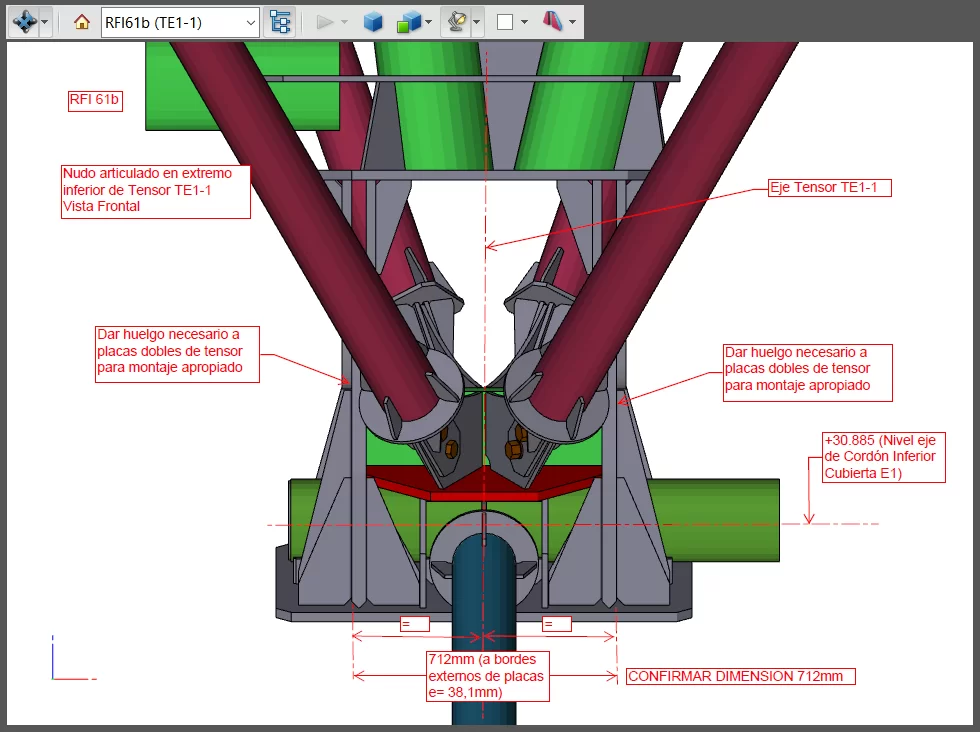Open the model render mode dropdown arrow

pos(429,22)
